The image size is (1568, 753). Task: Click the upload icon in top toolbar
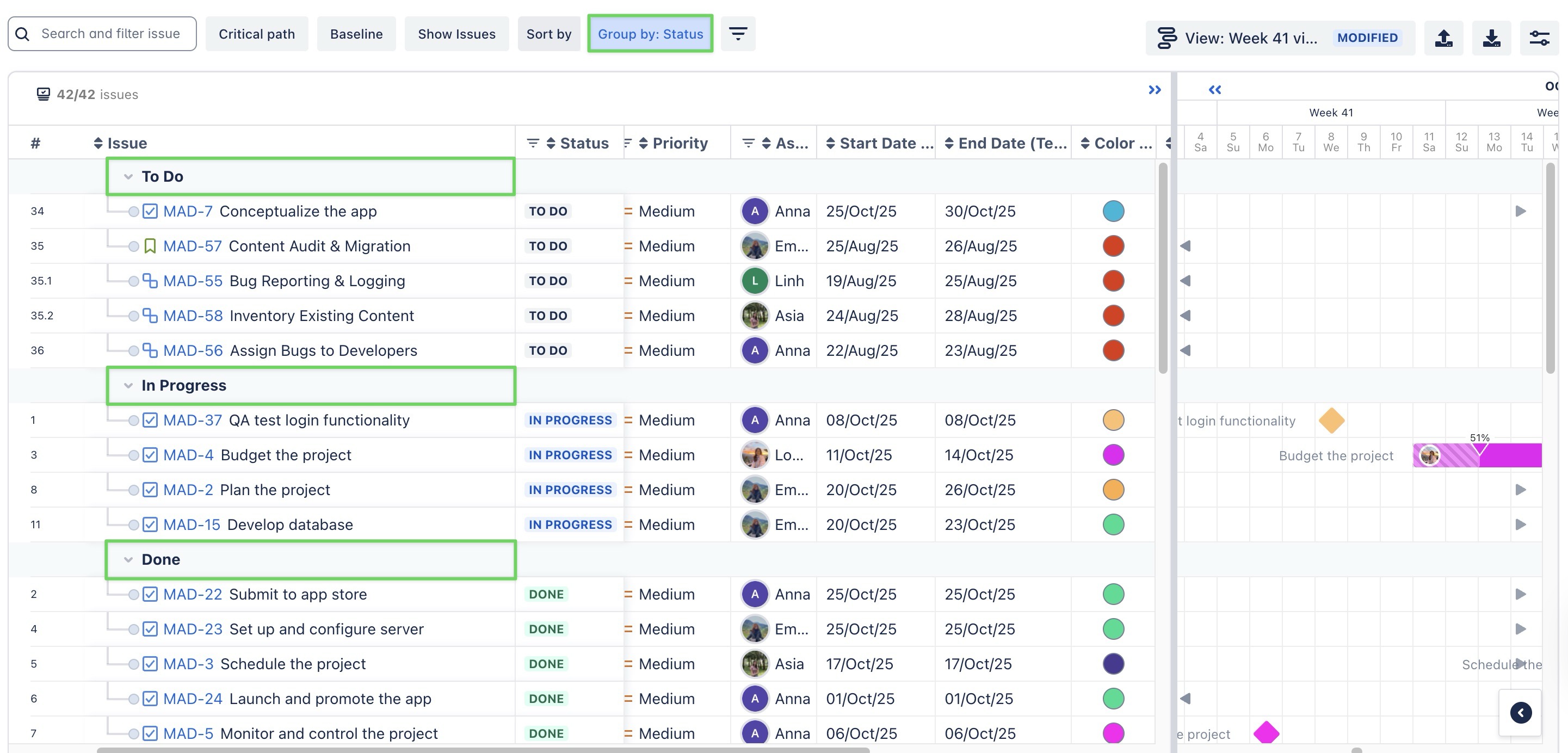pos(1443,38)
